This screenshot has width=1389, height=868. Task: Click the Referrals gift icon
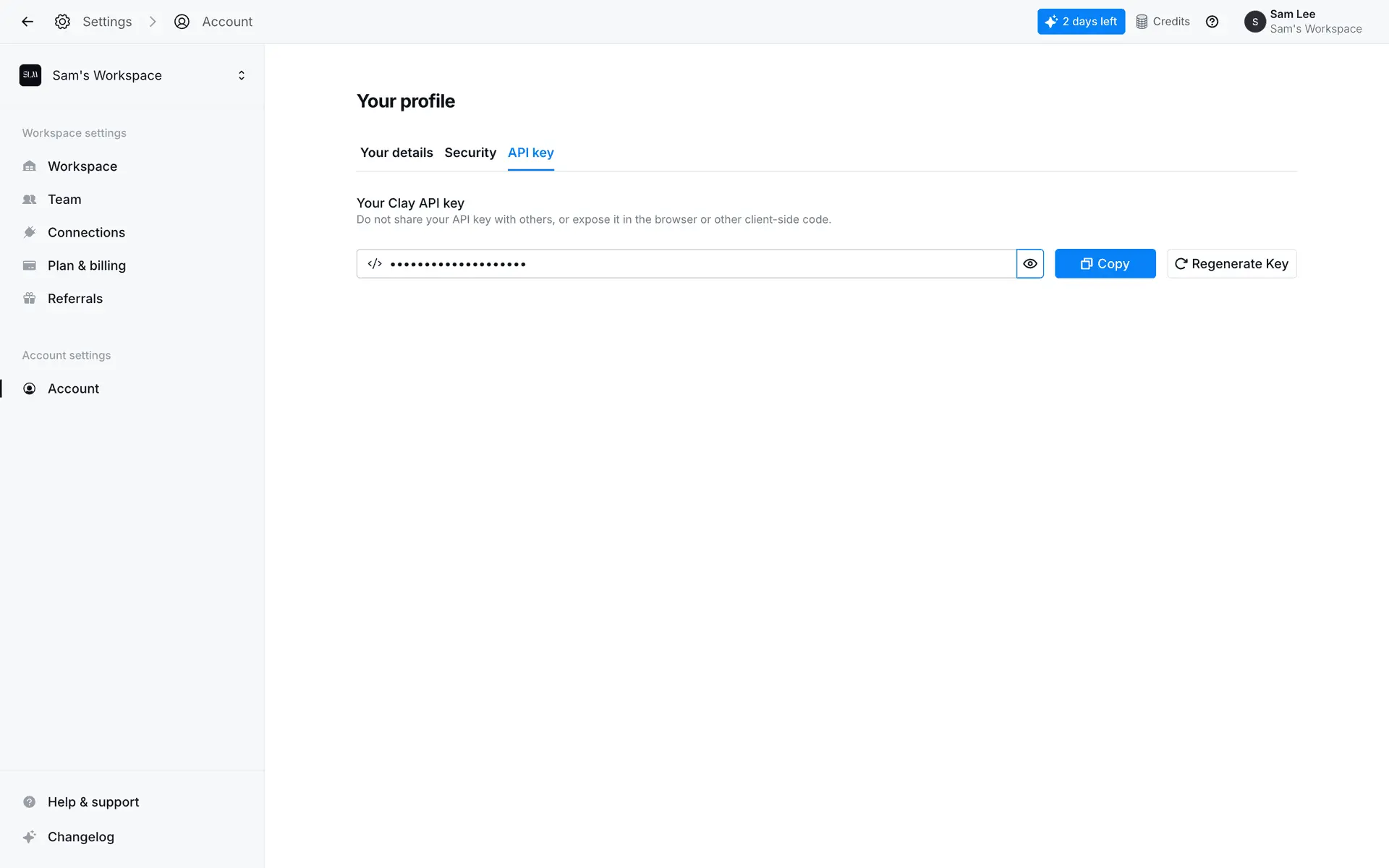click(x=30, y=299)
